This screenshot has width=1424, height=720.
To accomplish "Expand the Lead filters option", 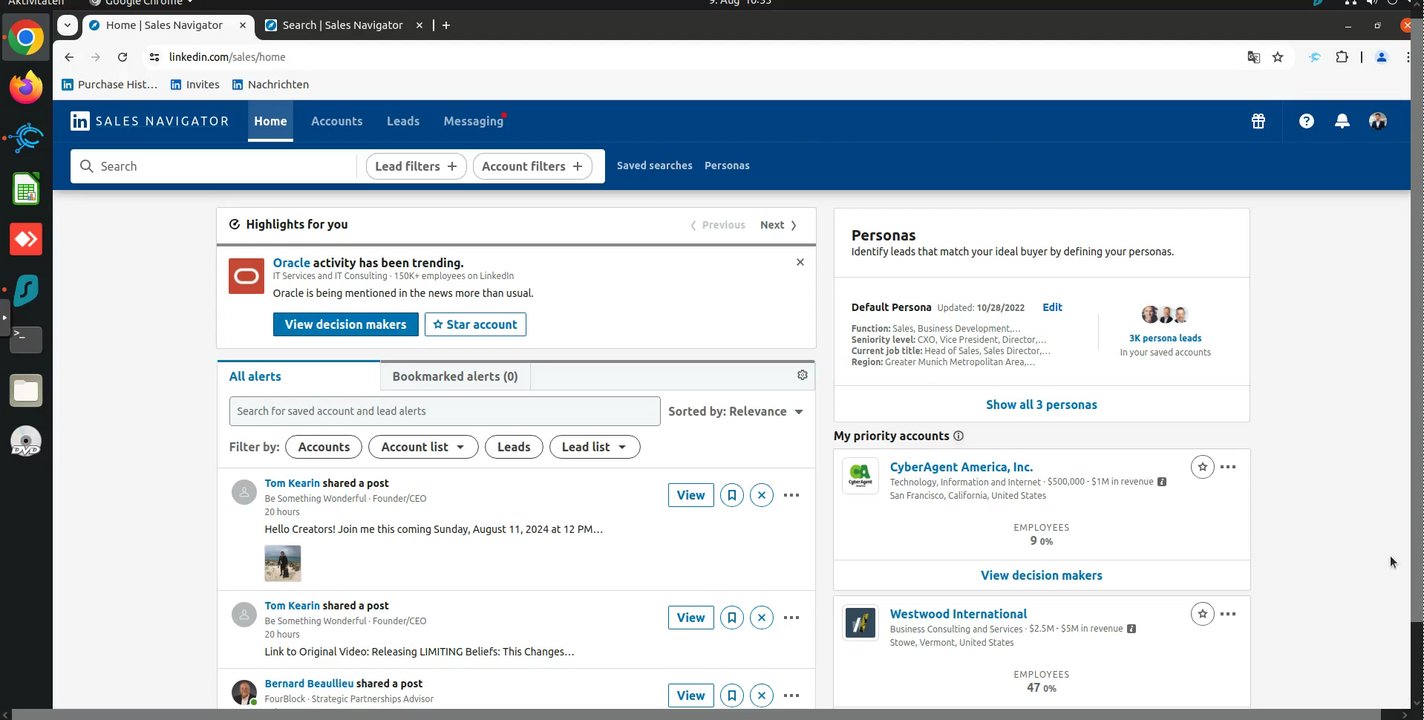I will pyautogui.click(x=416, y=166).
